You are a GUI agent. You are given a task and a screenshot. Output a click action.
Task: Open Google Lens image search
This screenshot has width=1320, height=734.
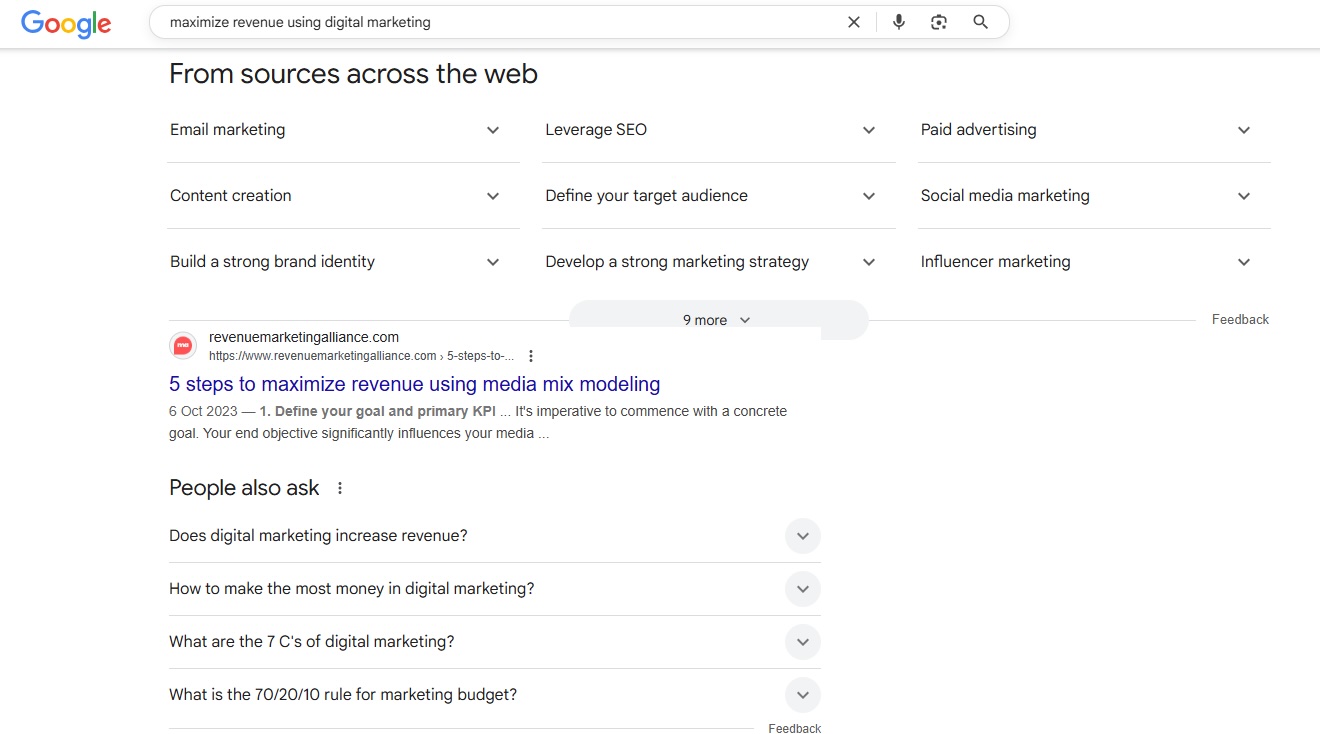[x=938, y=22]
